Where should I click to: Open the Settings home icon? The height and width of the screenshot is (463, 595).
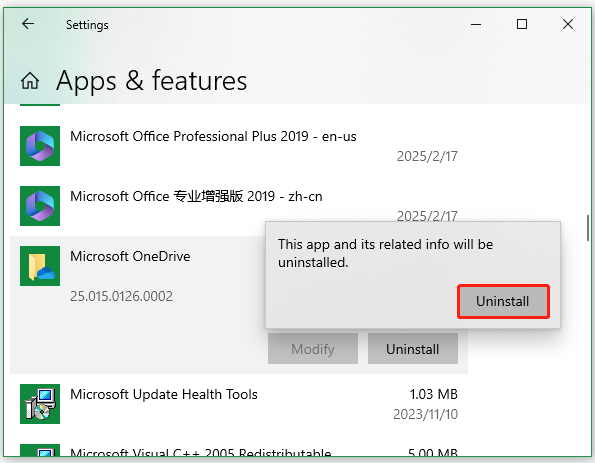[x=30, y=81]
